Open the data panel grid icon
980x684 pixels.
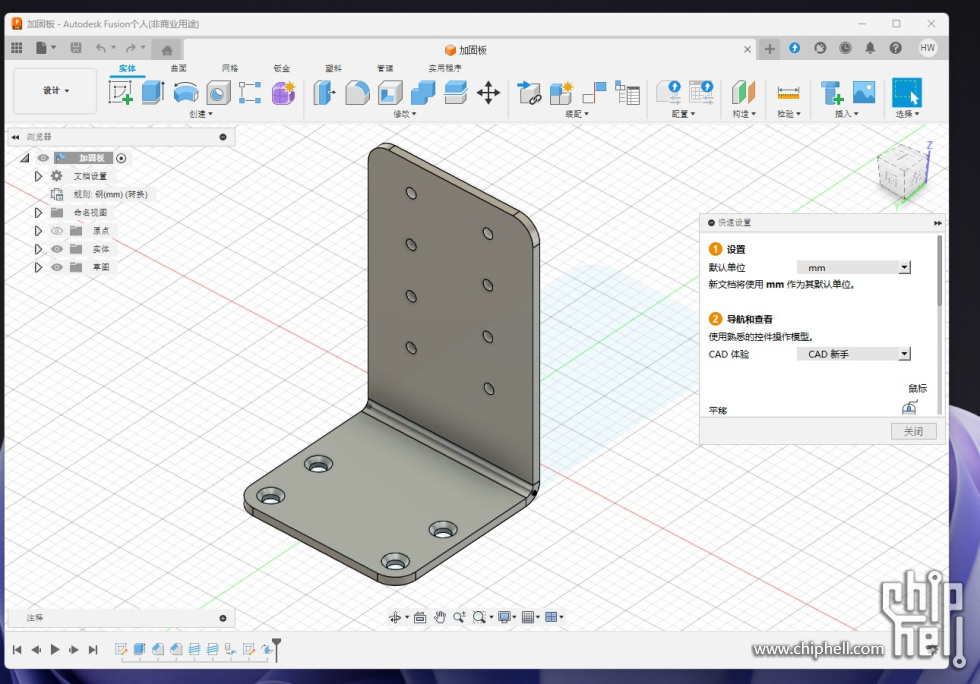(x=17, y=48)
